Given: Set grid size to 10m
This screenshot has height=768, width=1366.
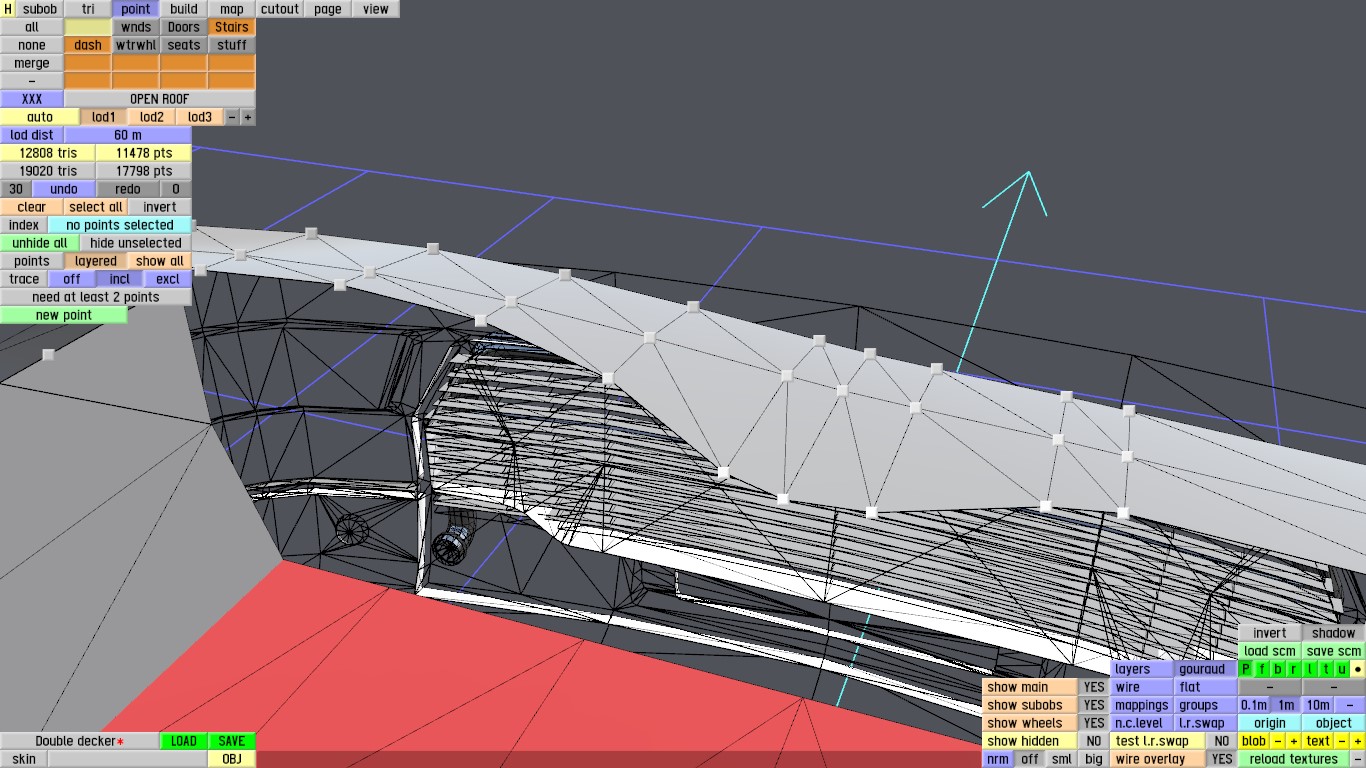Looking at the screenshot, I should pos(1318,705).
